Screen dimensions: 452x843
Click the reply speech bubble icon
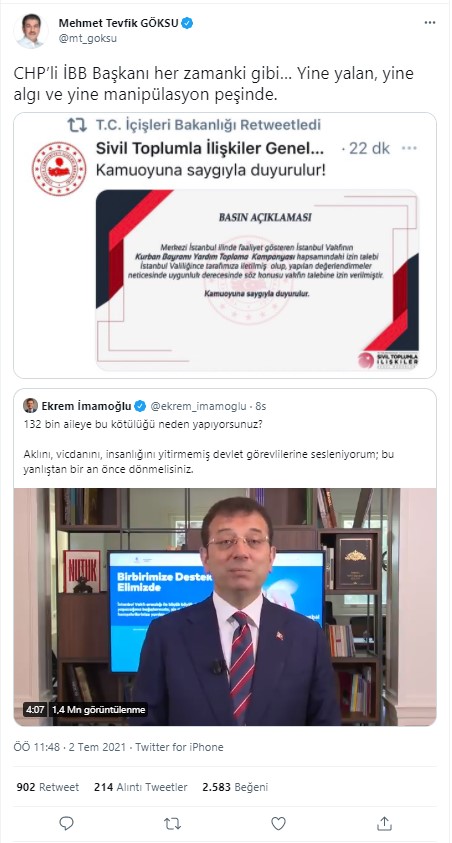tap(66, 823)
